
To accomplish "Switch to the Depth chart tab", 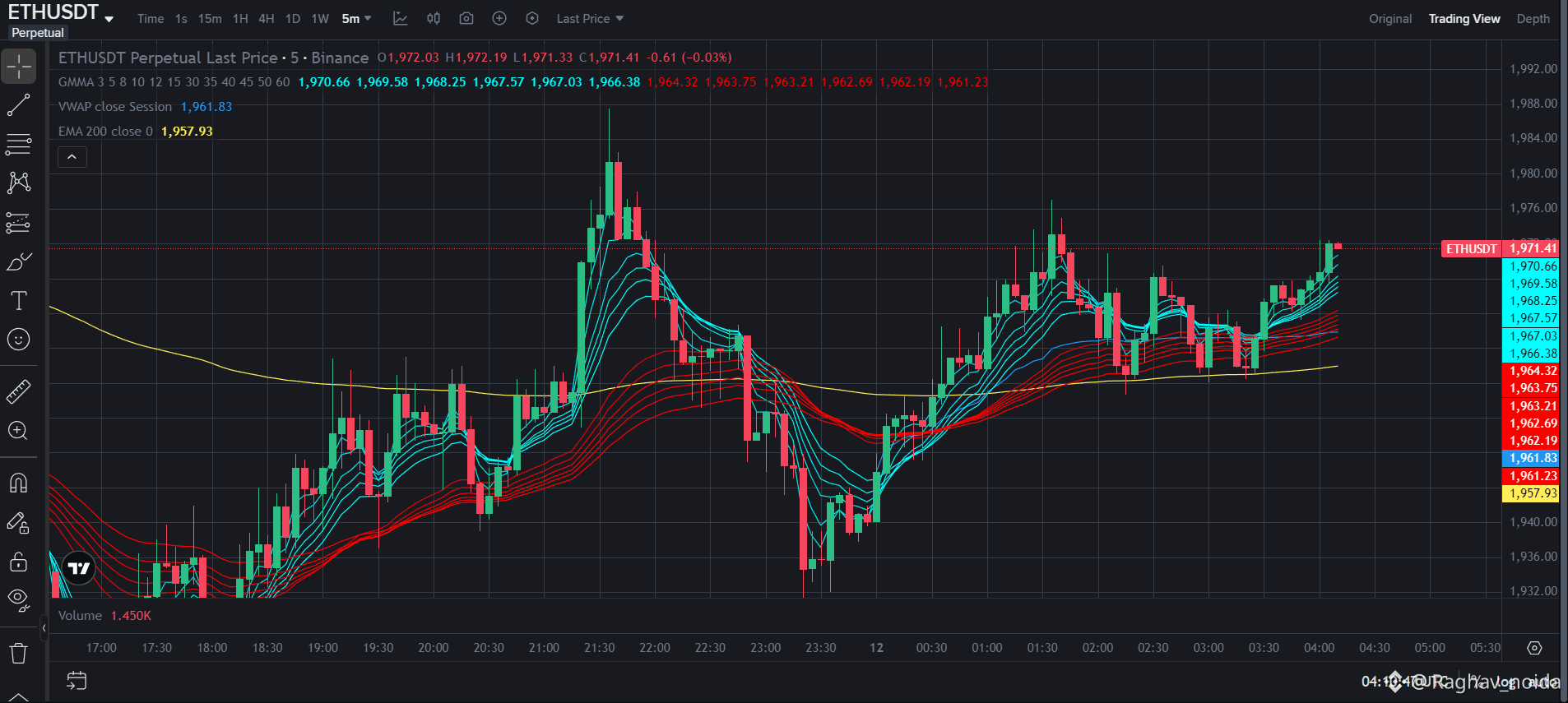I will (x=1533, y=18).
